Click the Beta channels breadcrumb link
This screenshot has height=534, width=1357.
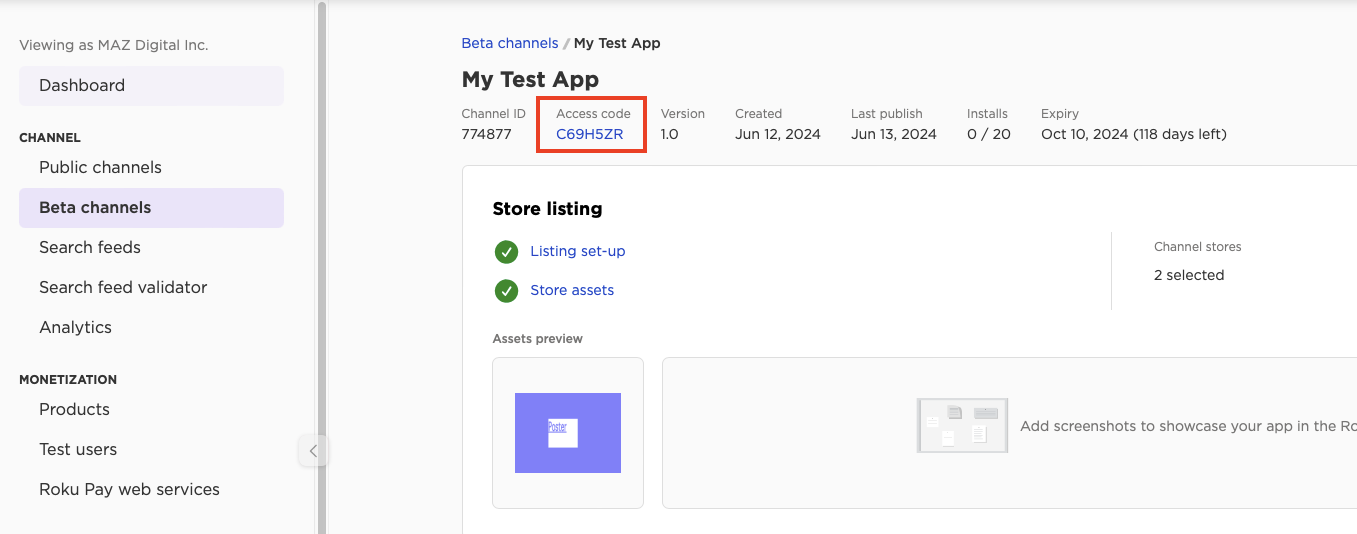coord(509,43)
